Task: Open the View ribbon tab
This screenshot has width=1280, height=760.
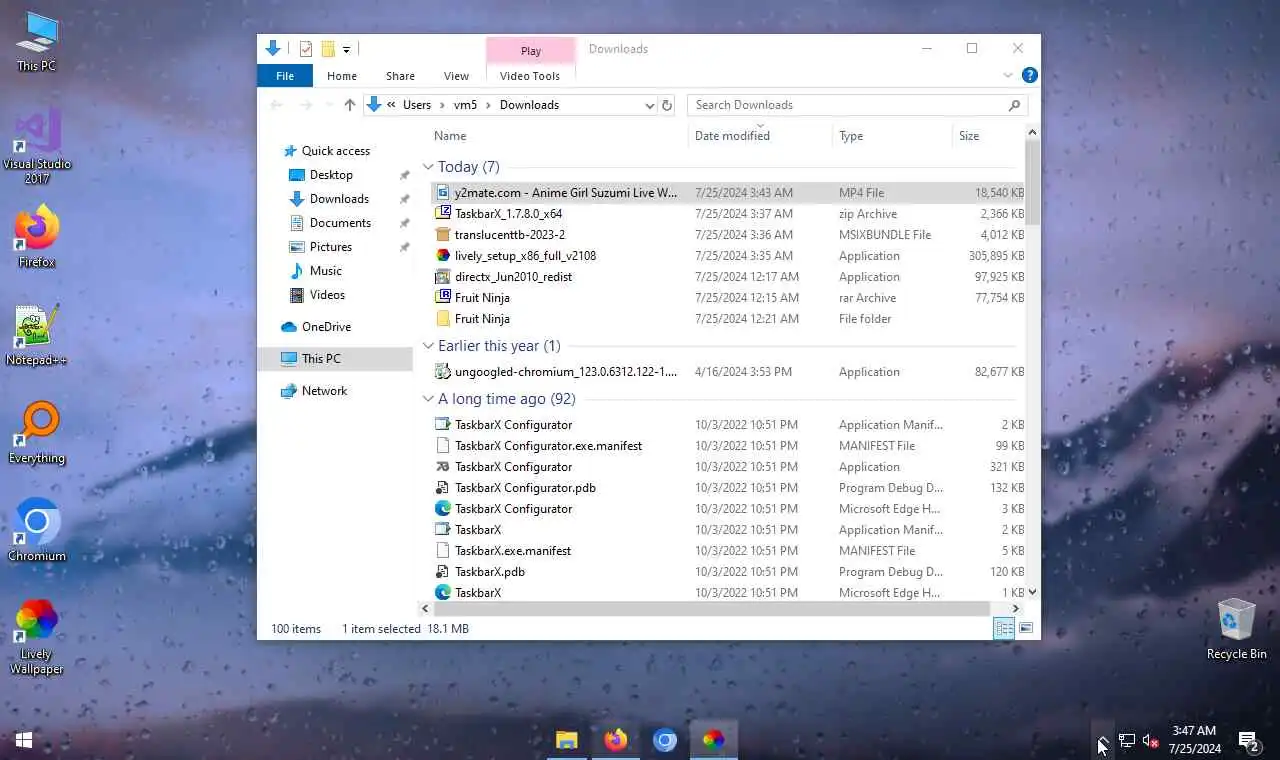Action: [456, 76]
